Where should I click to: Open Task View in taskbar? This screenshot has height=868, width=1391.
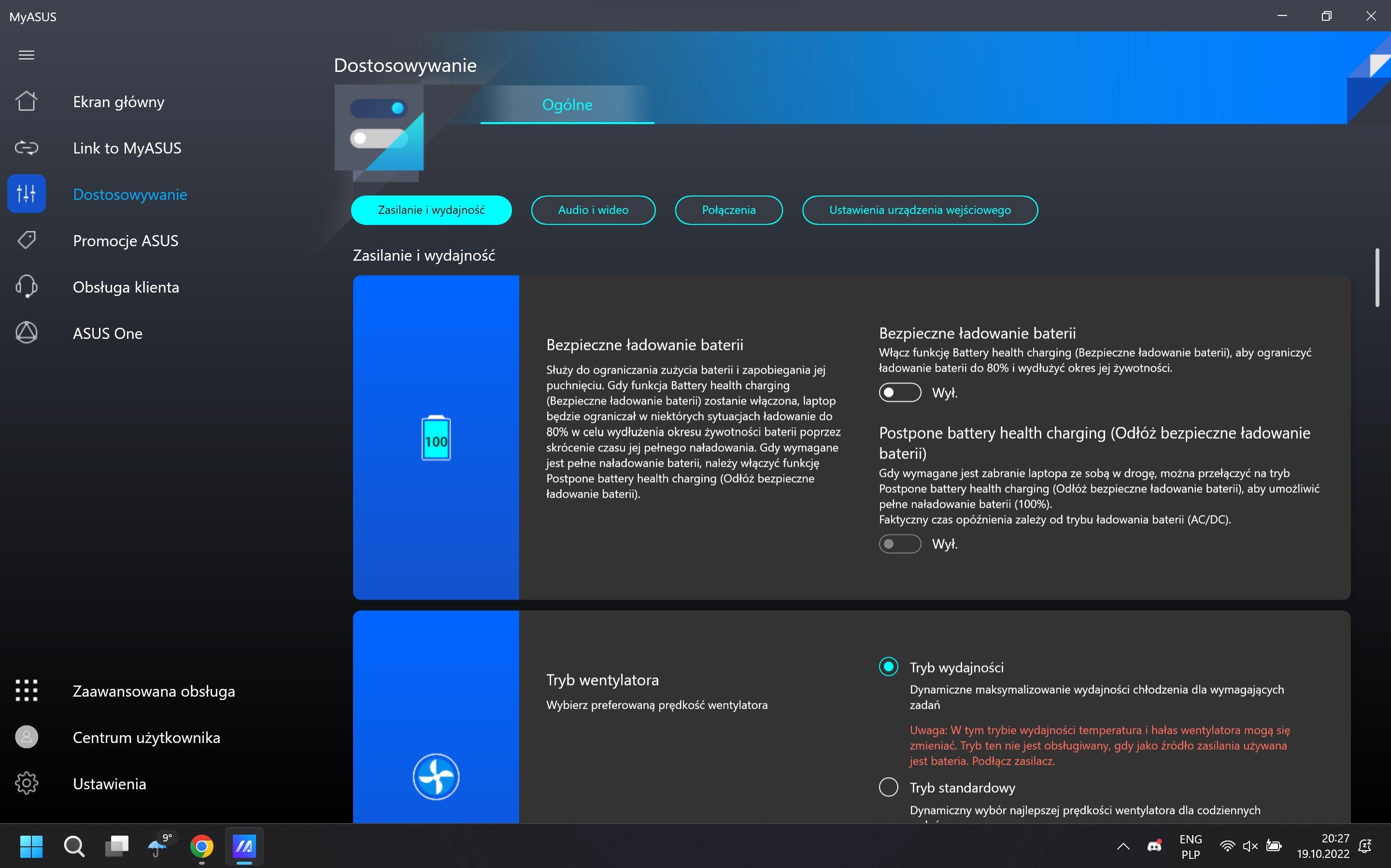117,846
